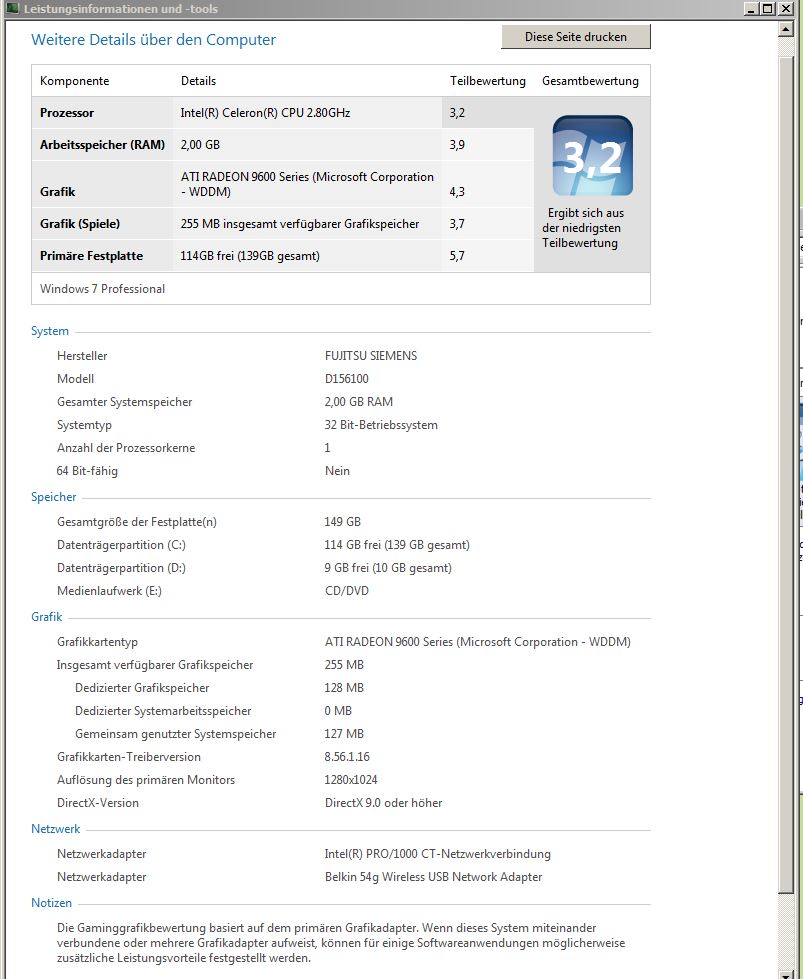Click the scrollbar up arrow
Image resolution: width=803 pixels, height=979 pixels.
pyautogui.click(x=786, y=29)
